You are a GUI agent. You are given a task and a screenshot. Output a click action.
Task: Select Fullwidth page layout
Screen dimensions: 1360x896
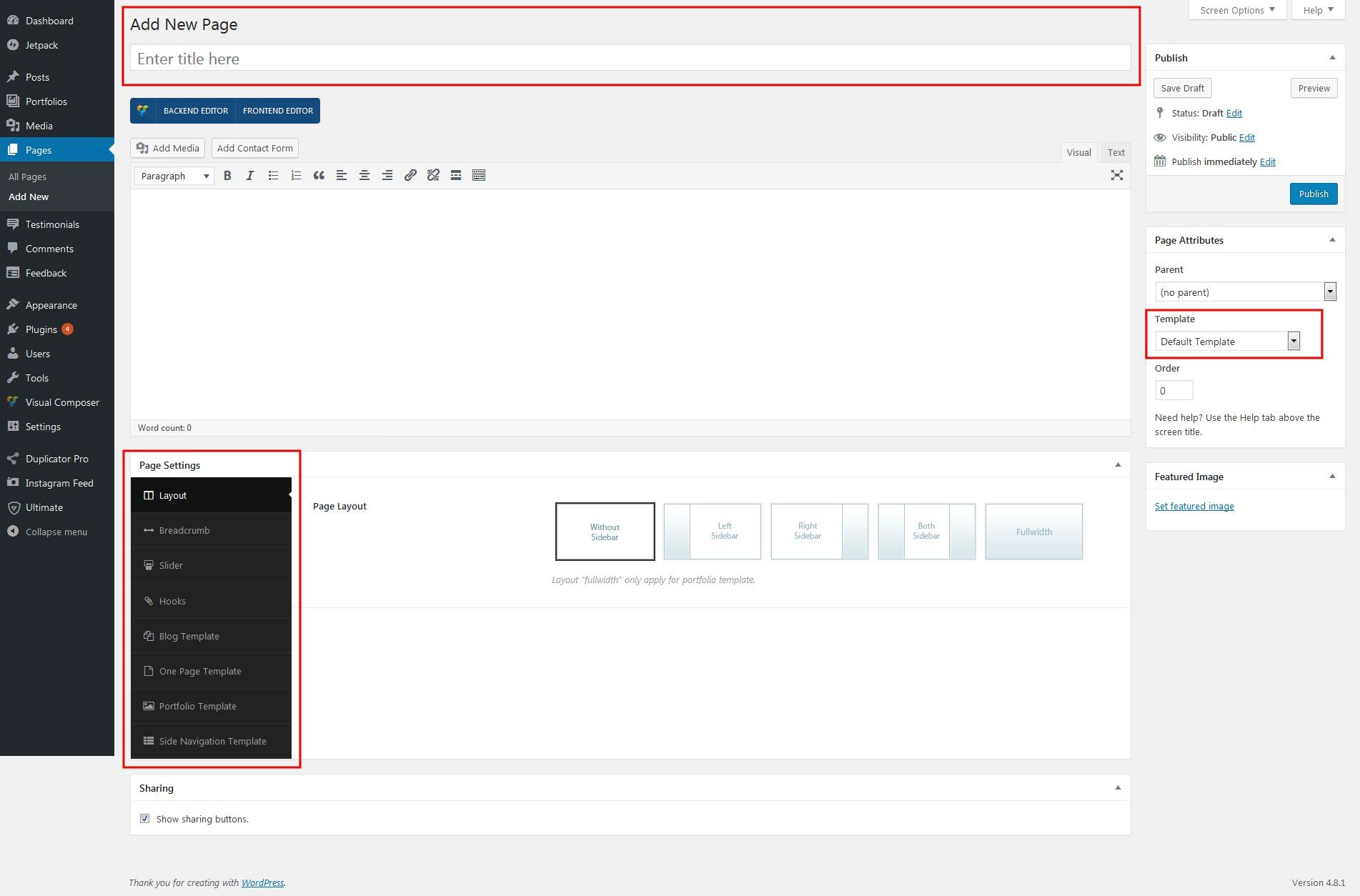(x=1033, y=532)
